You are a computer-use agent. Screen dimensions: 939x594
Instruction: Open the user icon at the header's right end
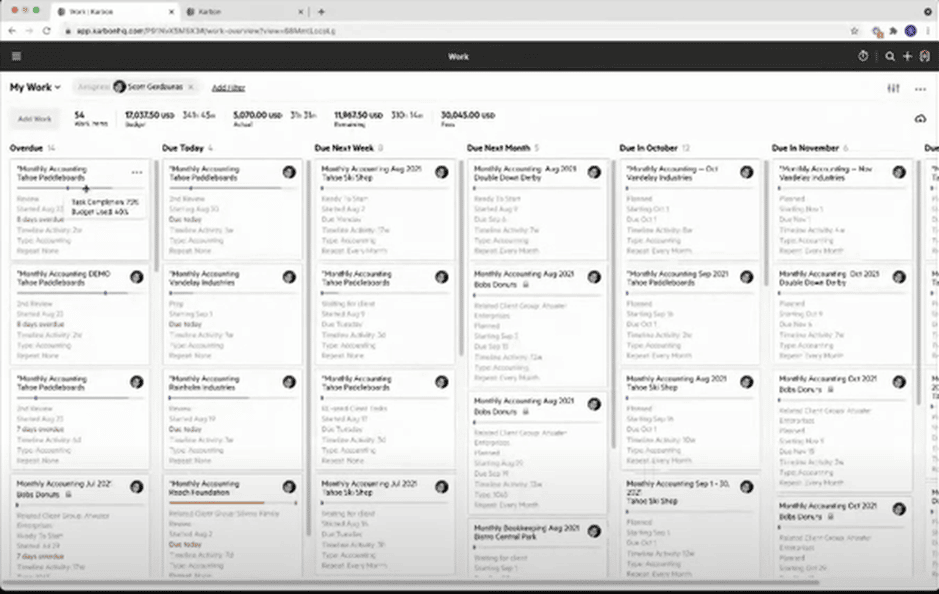(x=925, y=56)
